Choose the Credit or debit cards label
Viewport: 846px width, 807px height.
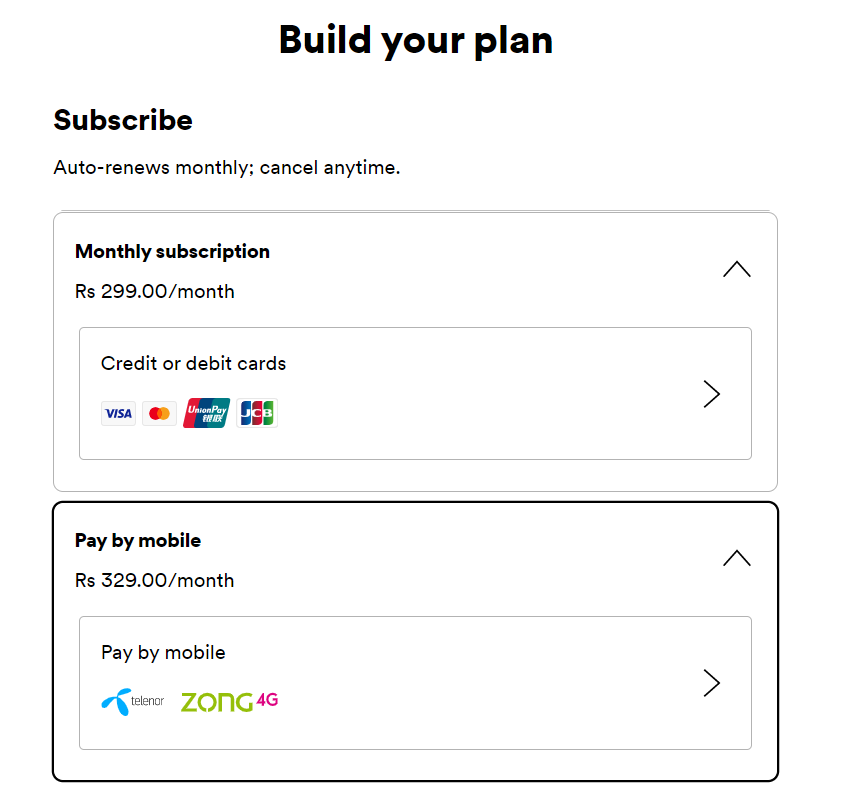coord(193,364)
